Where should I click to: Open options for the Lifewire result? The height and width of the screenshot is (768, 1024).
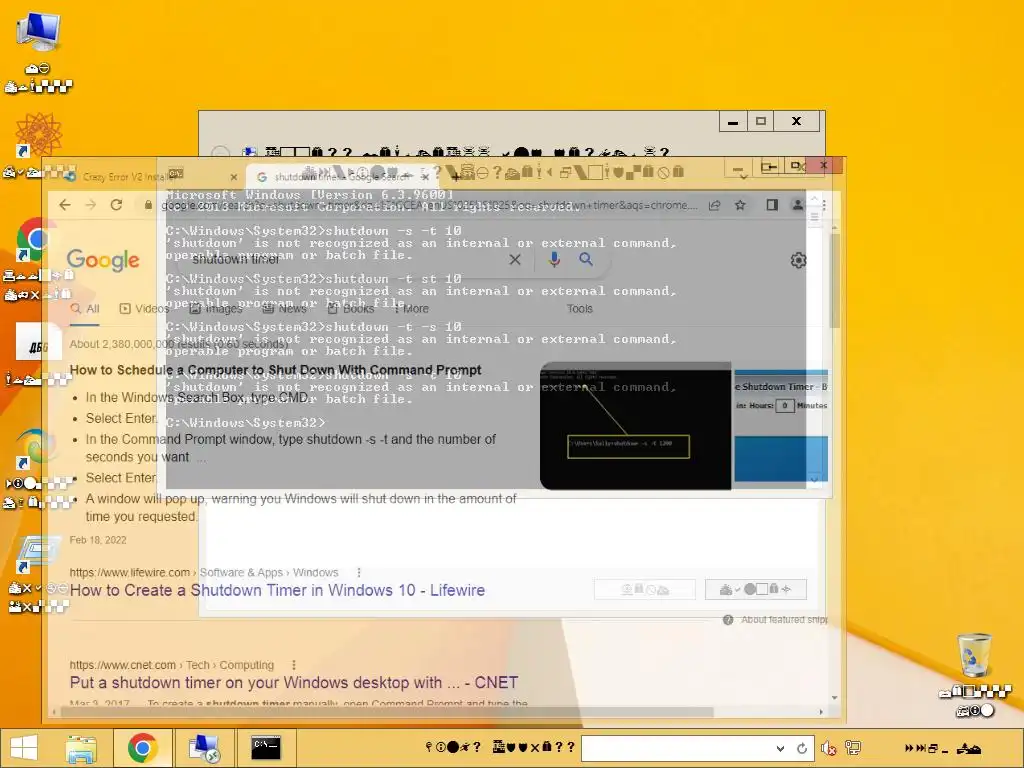(x=359, y=573)
